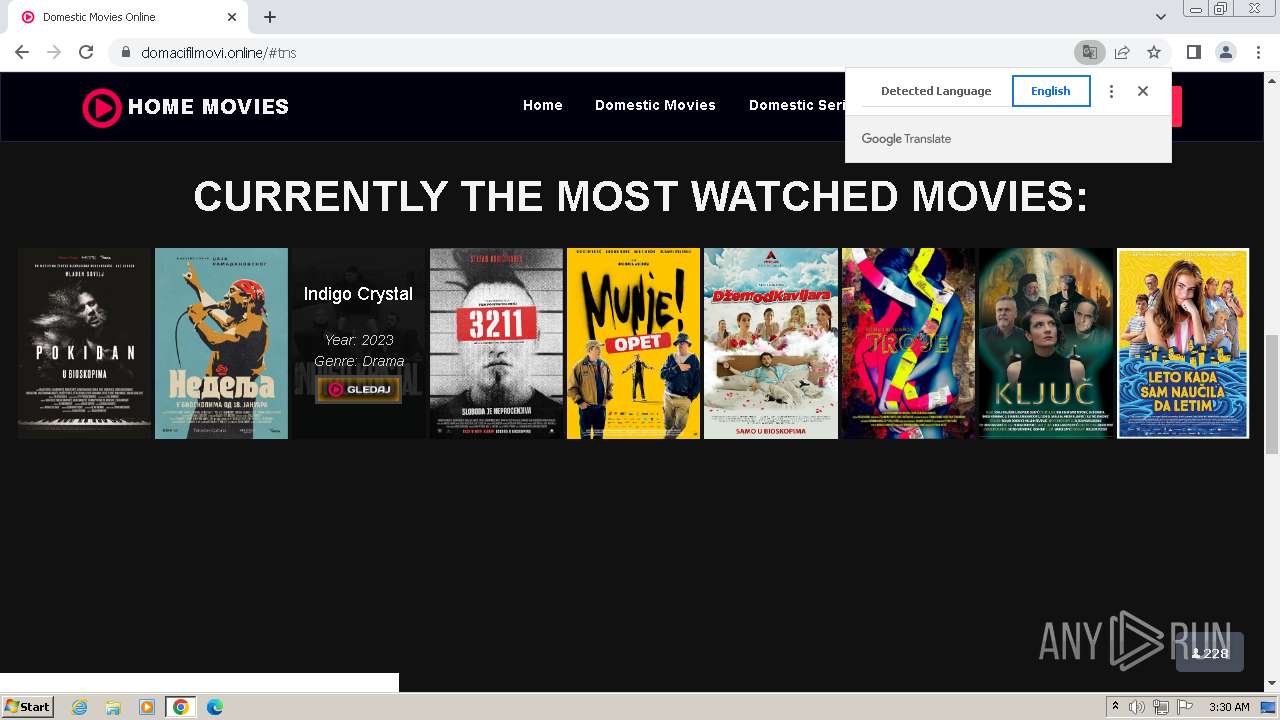
Task: Click the Indigo Crystal title text
Action: [x=358, y=294]
